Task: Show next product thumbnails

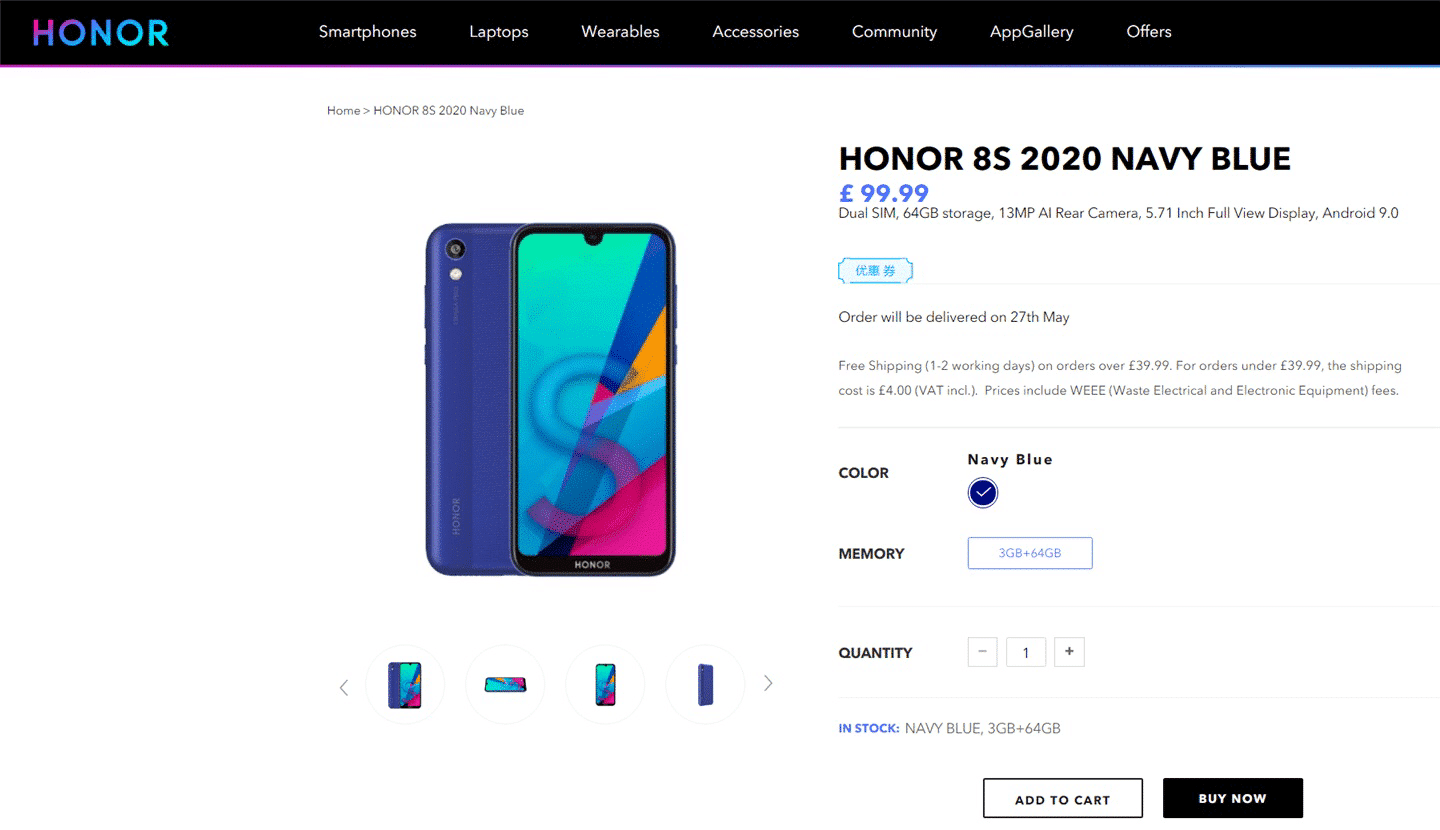Action: tap(768, 683)
